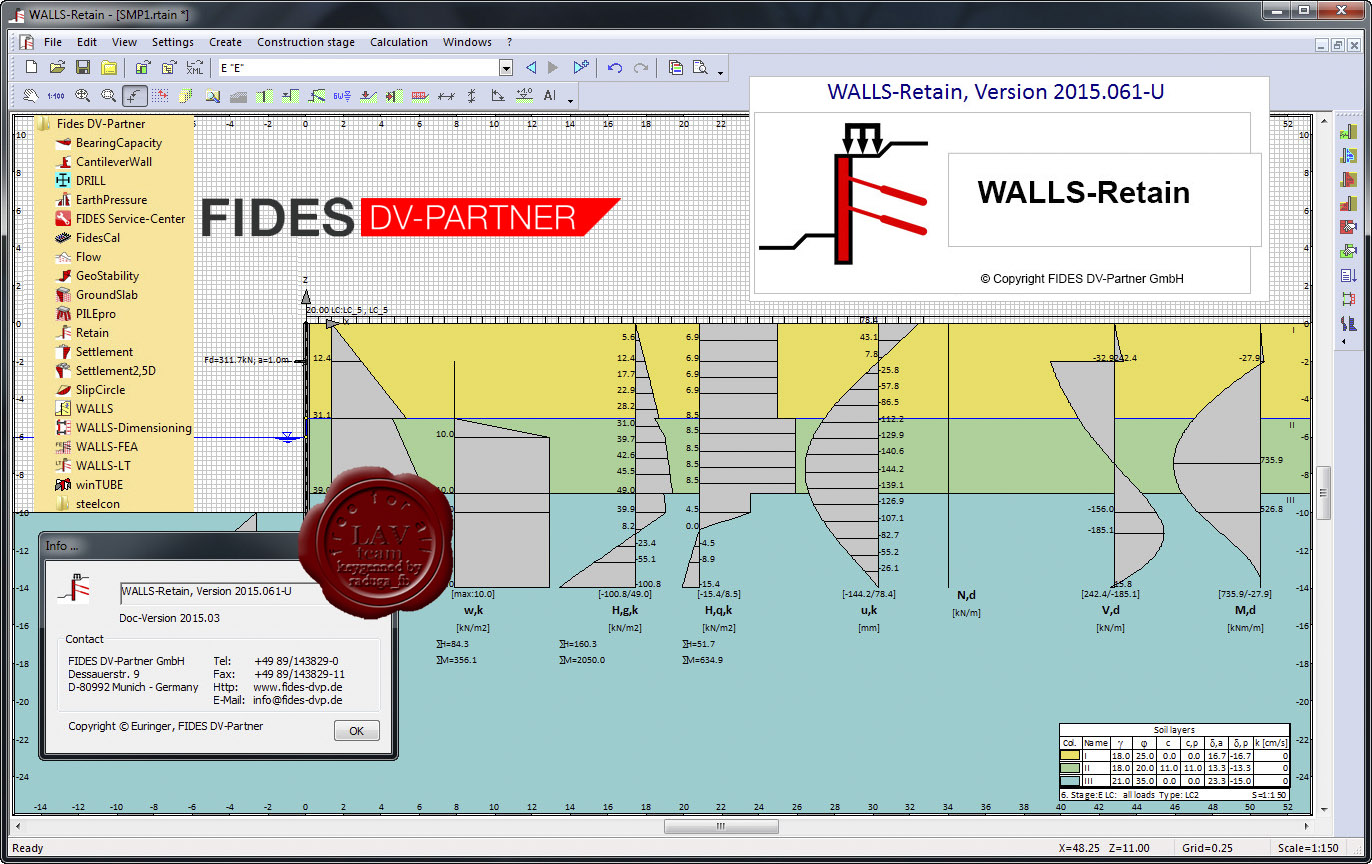
Task: Open the Windows menu
Action: click(x=467, y=42)
